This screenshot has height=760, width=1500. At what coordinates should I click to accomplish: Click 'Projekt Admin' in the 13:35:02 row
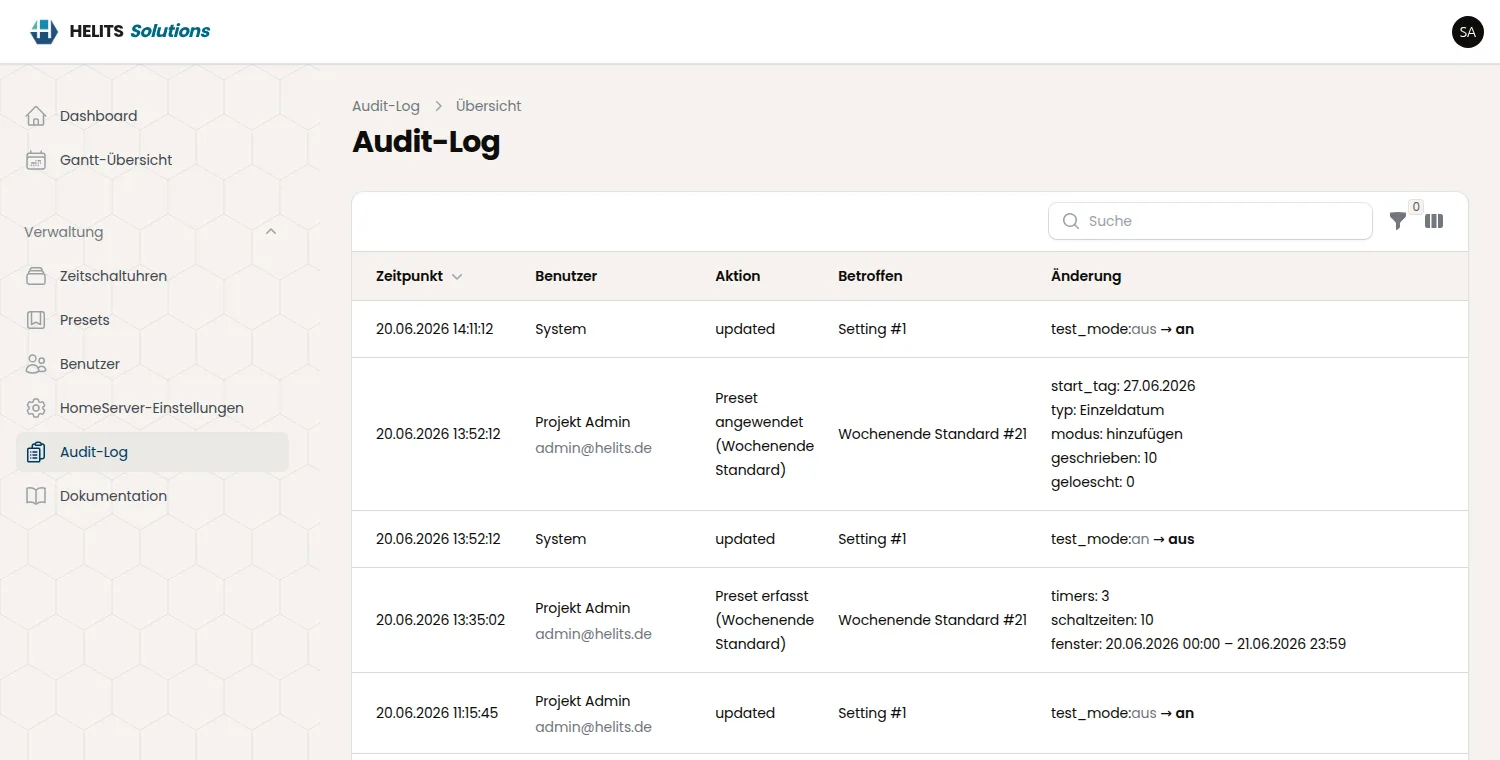[x=583, y=608]
